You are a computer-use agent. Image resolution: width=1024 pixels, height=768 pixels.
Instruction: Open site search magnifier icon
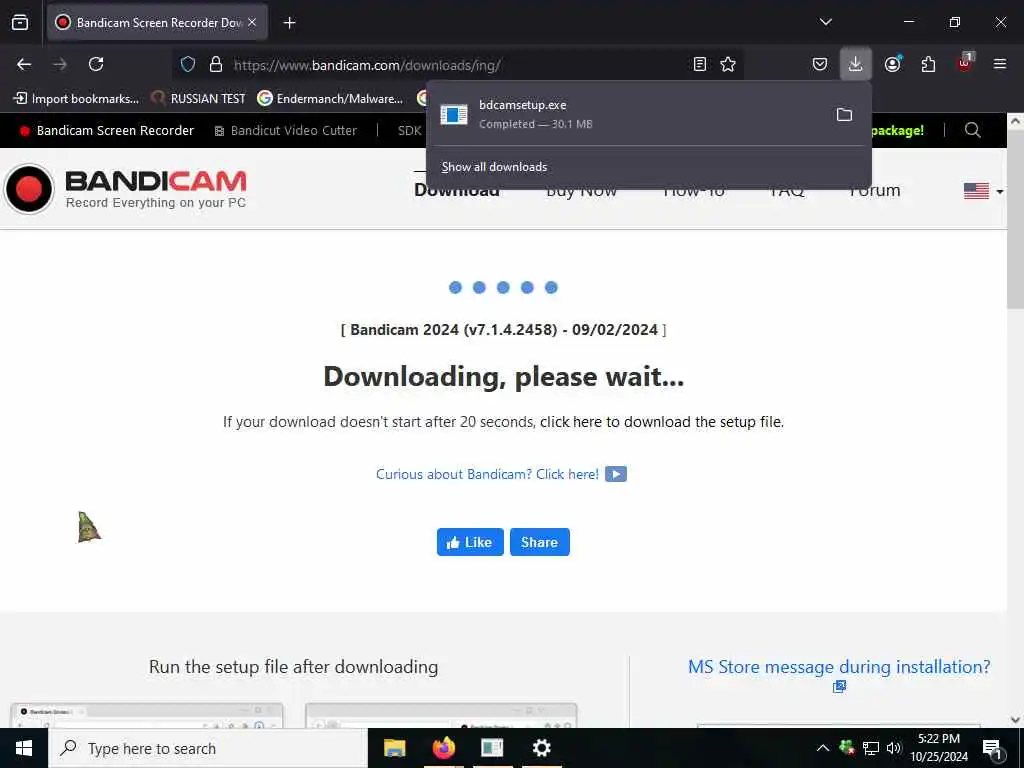[x=972, y=130]
